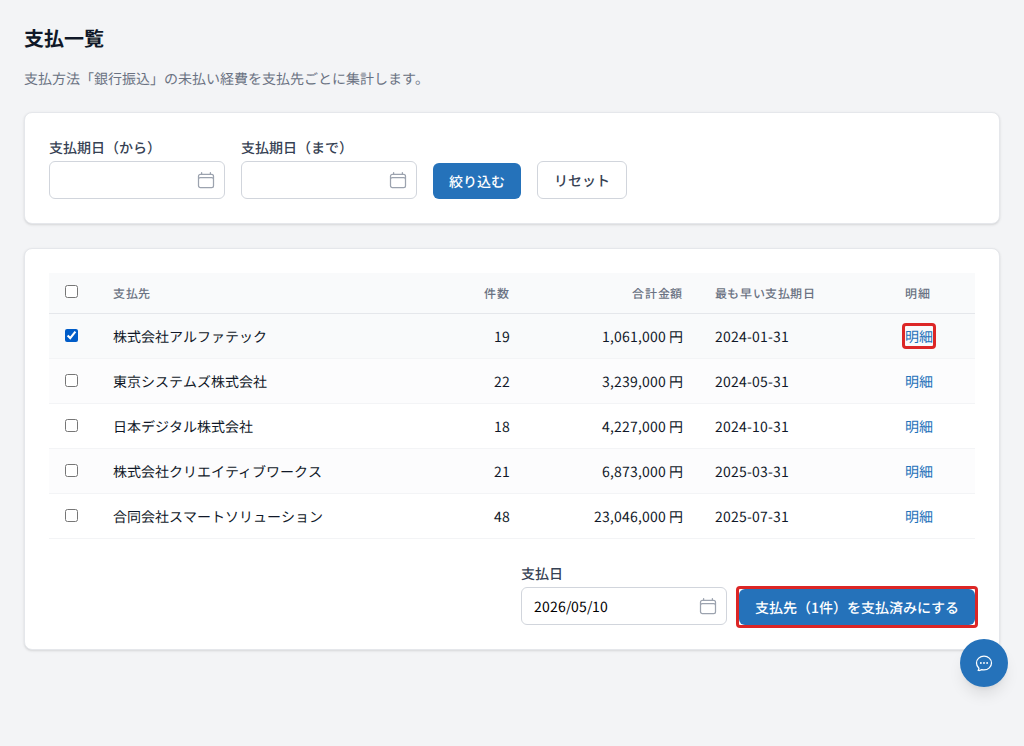Screen dimensions: 1024x746
Task: Click due date 2024-01-31
Action: 752,337
